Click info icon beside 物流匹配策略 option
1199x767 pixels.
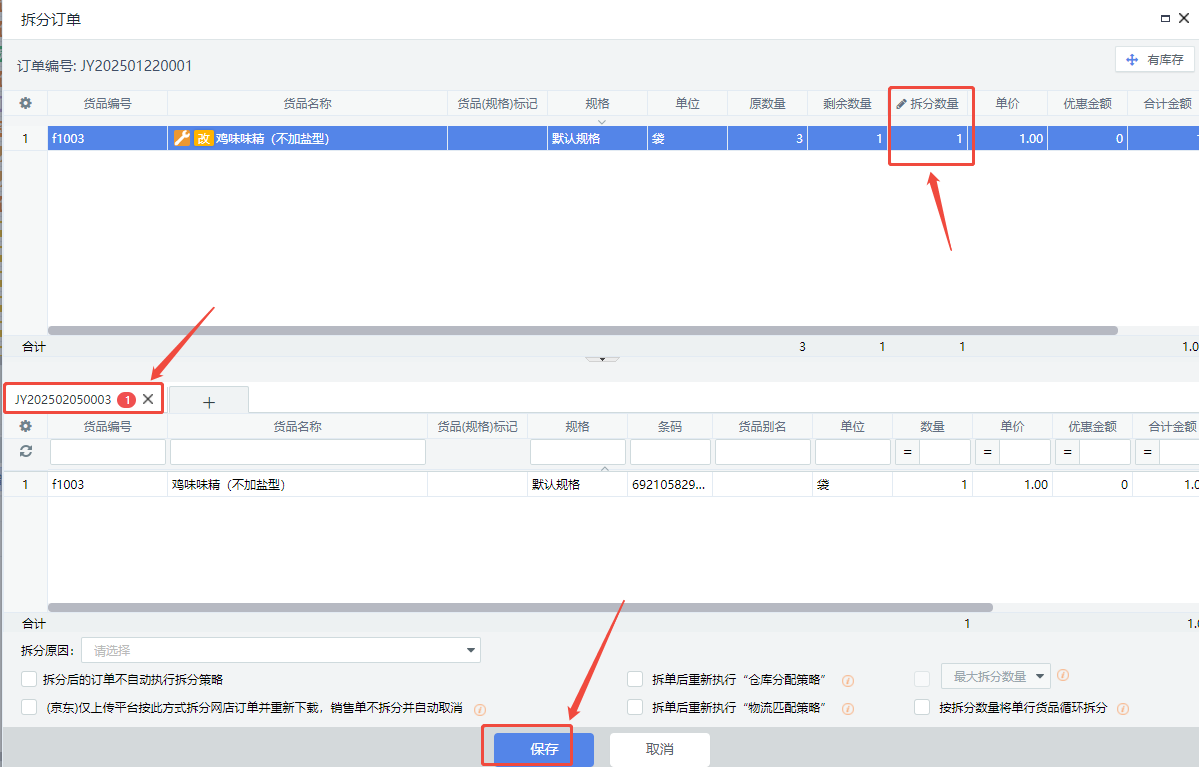coord(847,709)
